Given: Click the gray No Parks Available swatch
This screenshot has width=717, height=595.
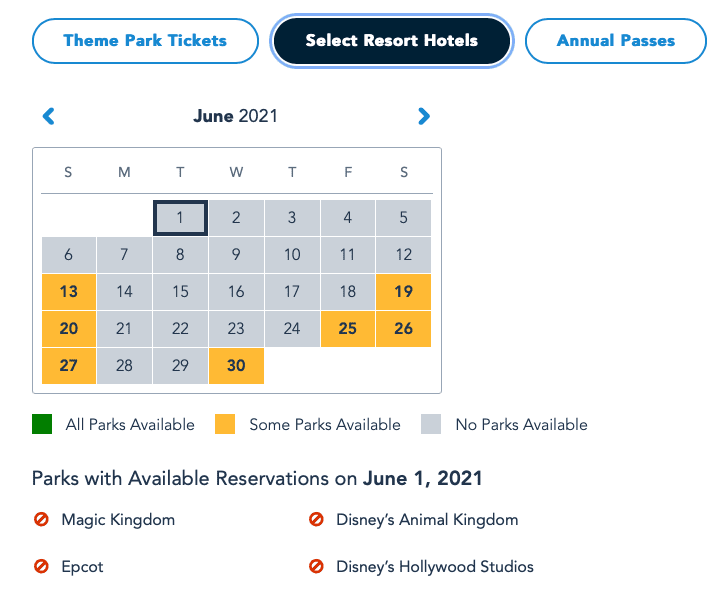Looking at the screenshot, I should tap(431, 424).
